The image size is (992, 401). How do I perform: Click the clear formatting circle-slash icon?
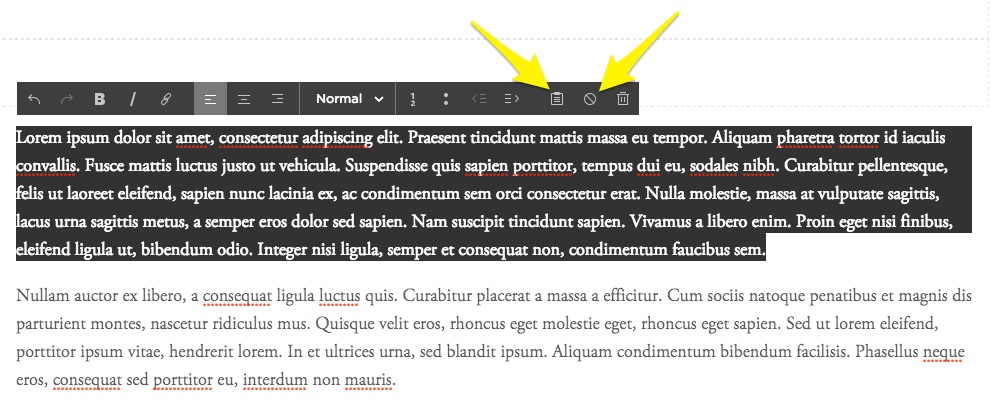pos(590,99)
